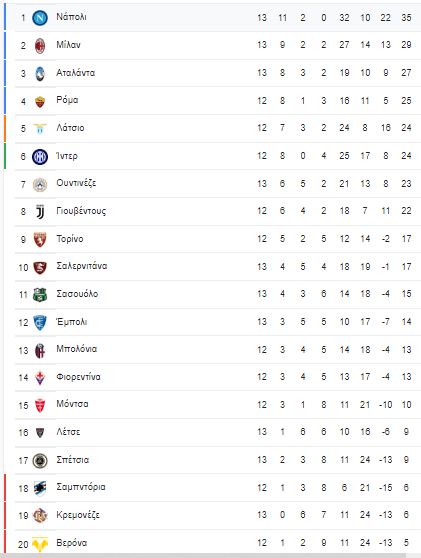This screenshot has width=421, height=558.
Task: Select the Σαλερνιτάνα team name
Action: (x=81, y=266)
